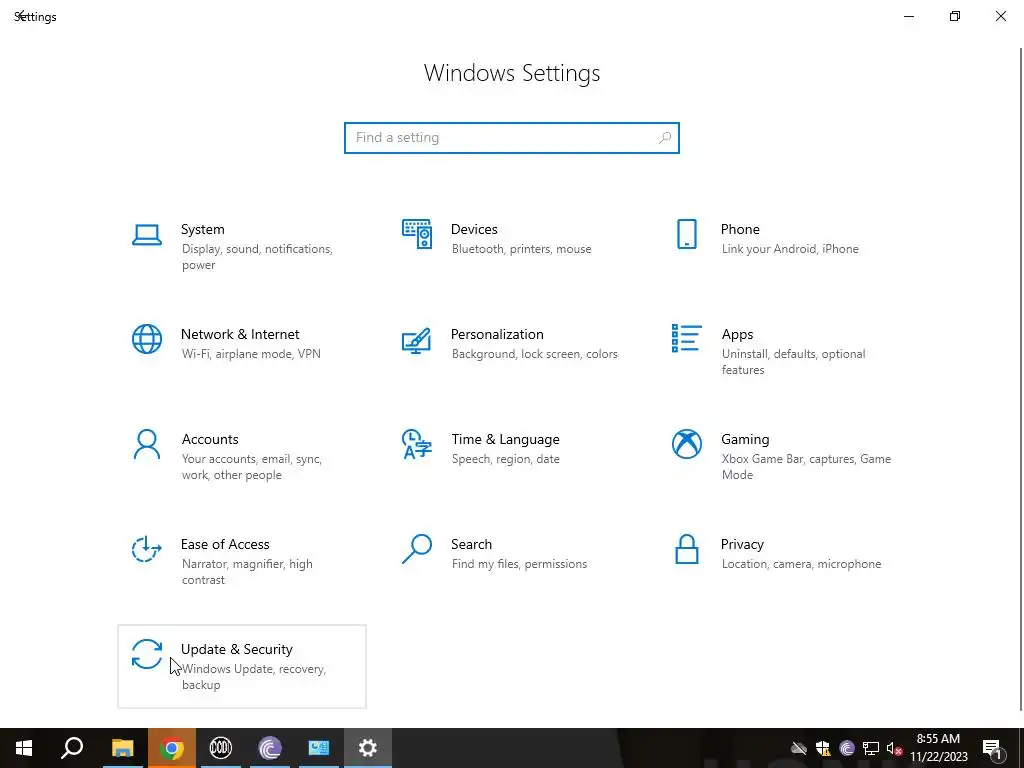
Task: Open Devices via its keyboard-speaker icon
Action: (417, 234)
